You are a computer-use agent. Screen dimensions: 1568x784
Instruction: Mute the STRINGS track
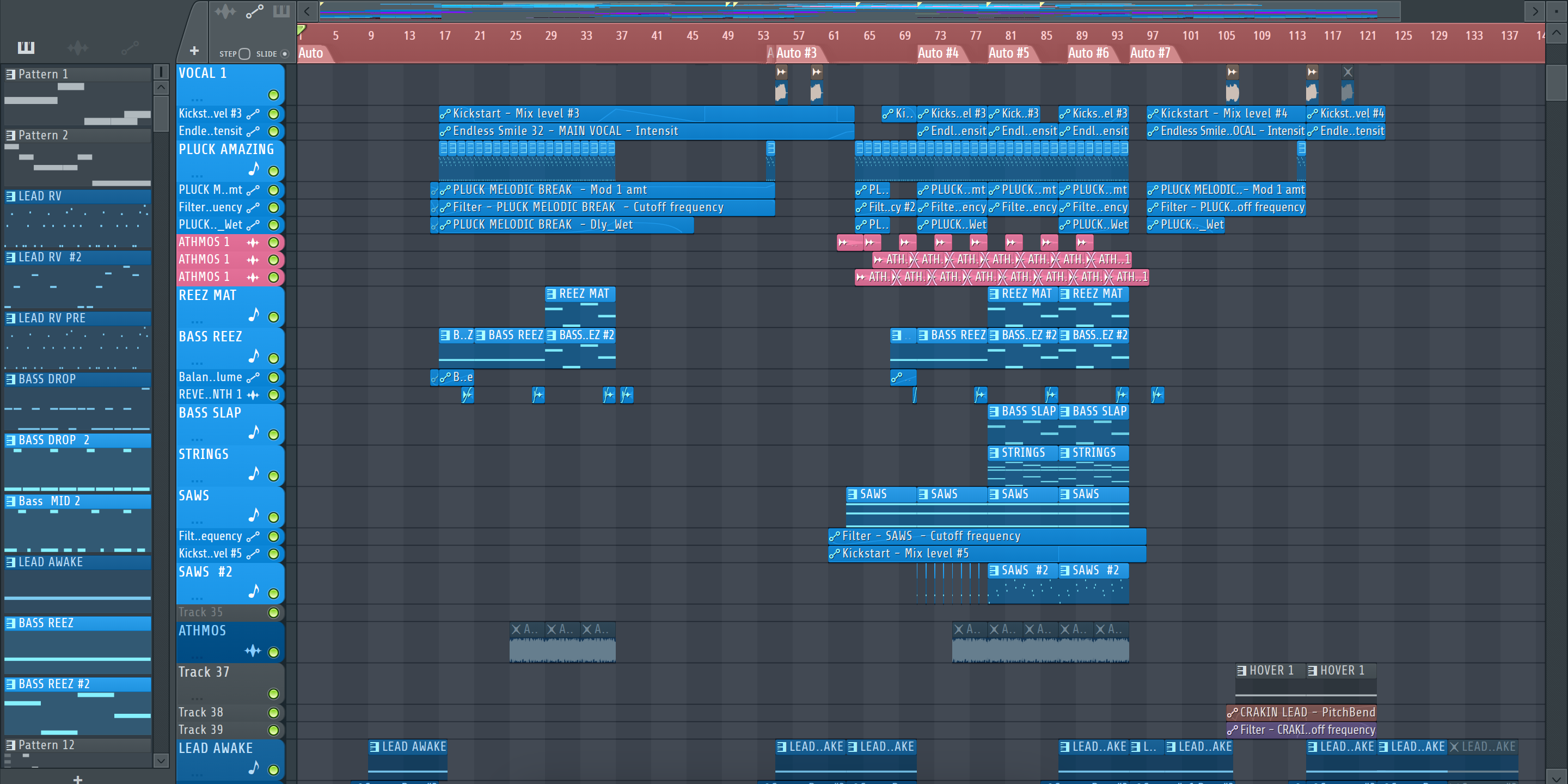tap(273, 476)
